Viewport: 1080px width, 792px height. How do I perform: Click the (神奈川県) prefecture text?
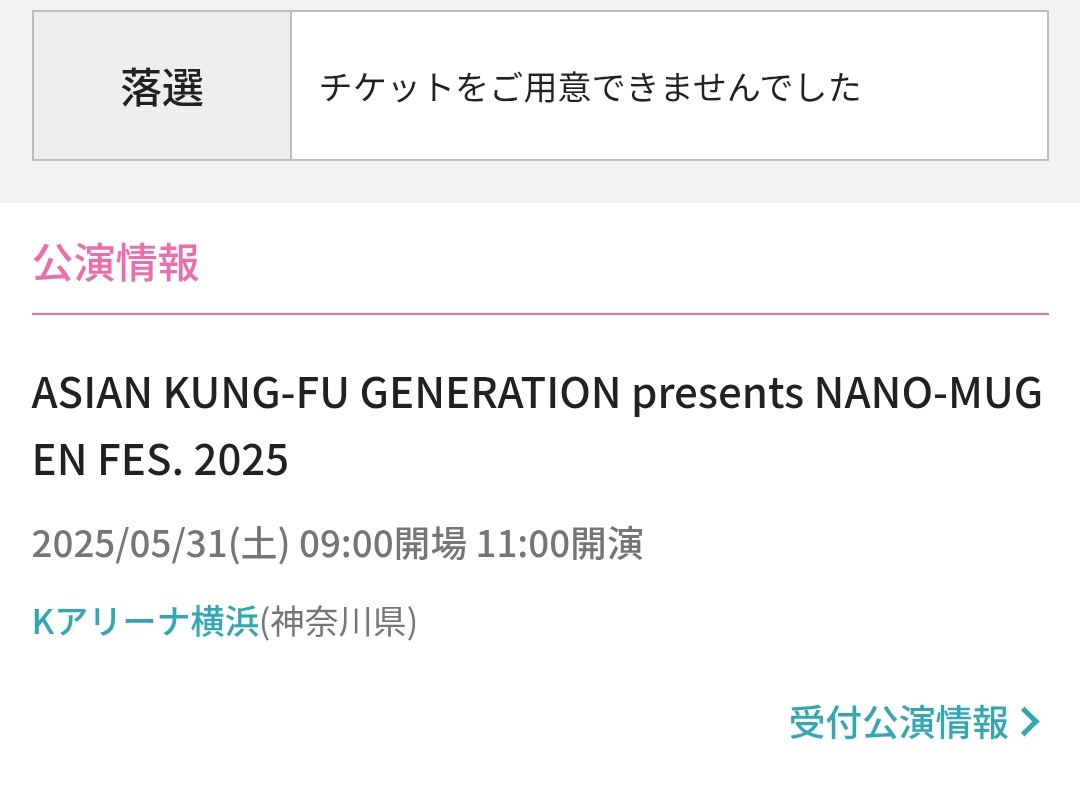pos(338,621)
